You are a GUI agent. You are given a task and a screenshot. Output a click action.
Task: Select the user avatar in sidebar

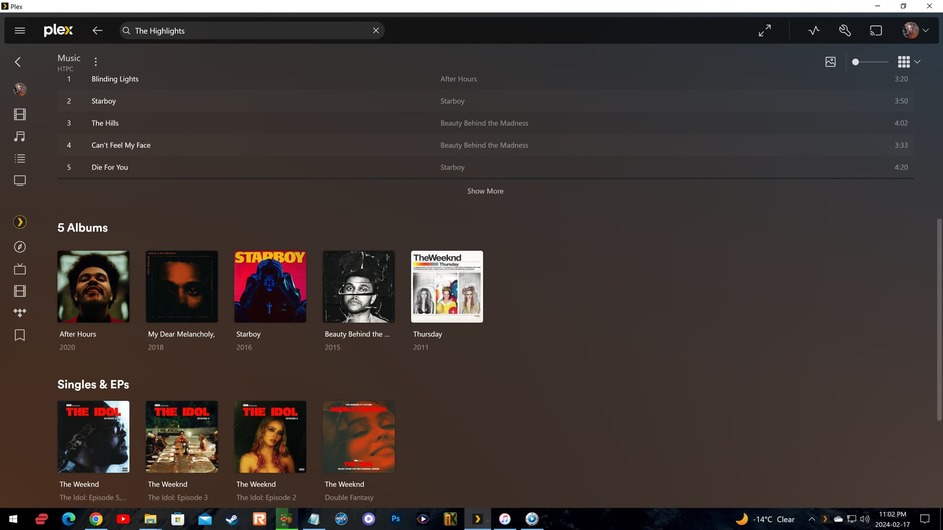coord(20,90)
